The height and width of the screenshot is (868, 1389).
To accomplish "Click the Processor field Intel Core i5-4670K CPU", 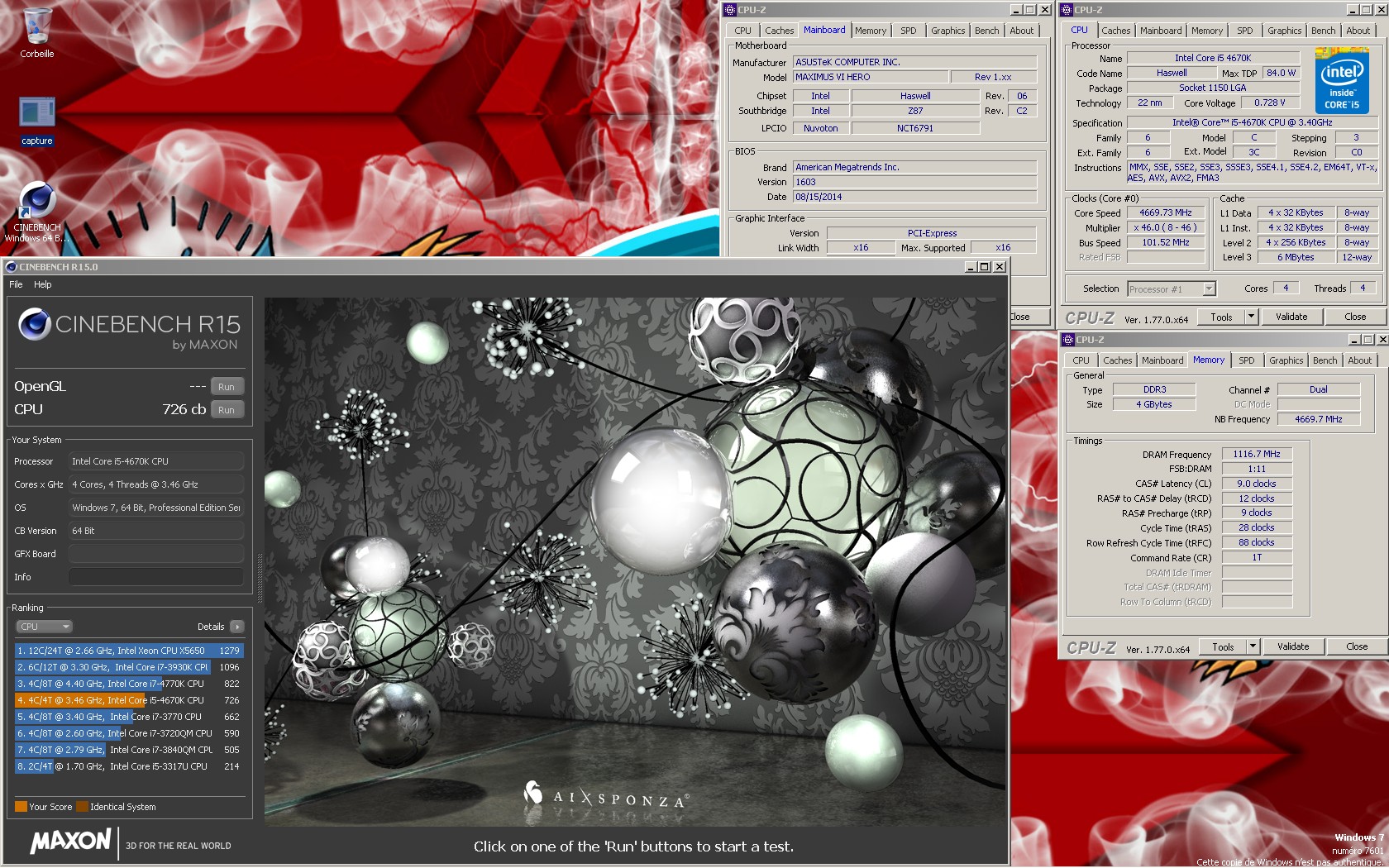I will pyautogui.click(x=156, y=461).
